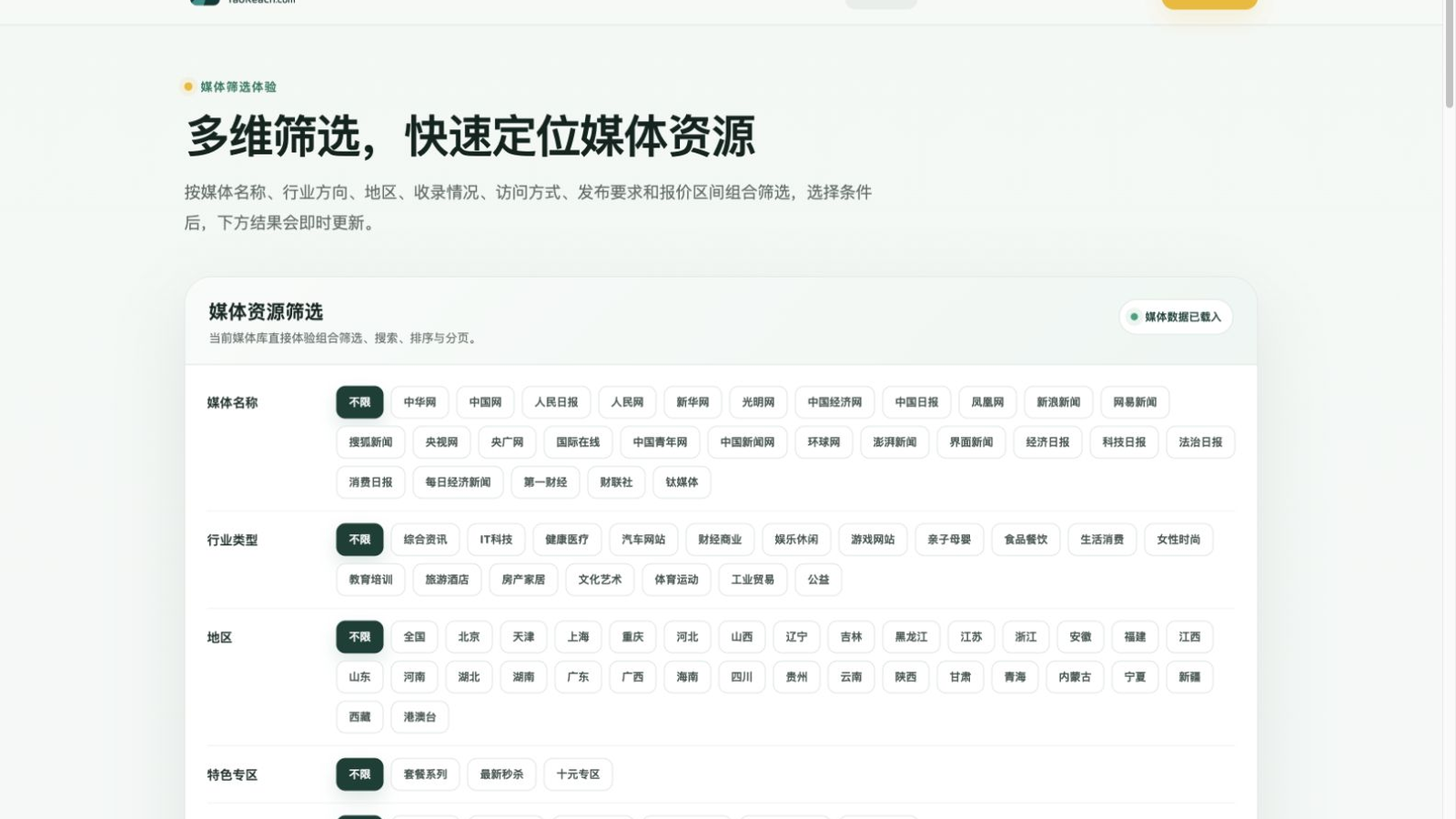This screenshot has height=819, width=1456.
Task: Select the 钛媒体 chip
Action: pos(682,482)
